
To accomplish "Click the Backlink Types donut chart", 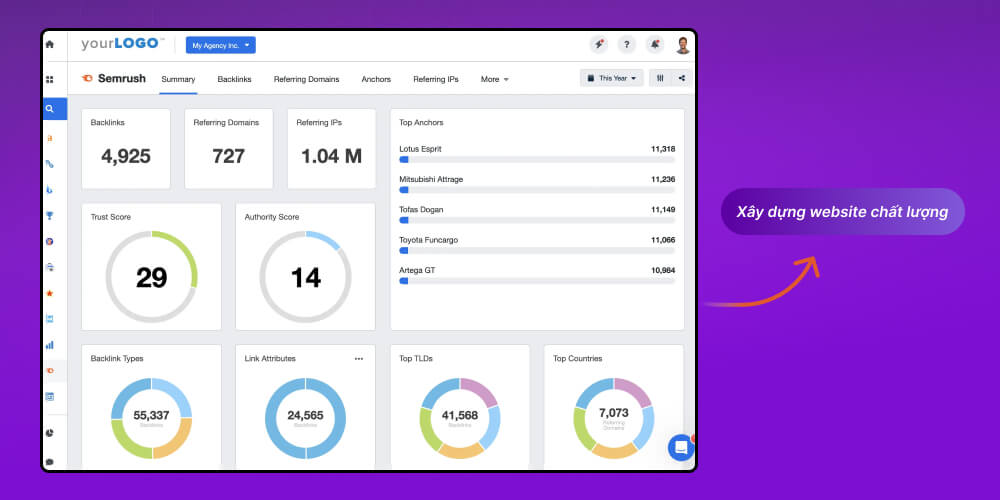I will pos(151,418).
